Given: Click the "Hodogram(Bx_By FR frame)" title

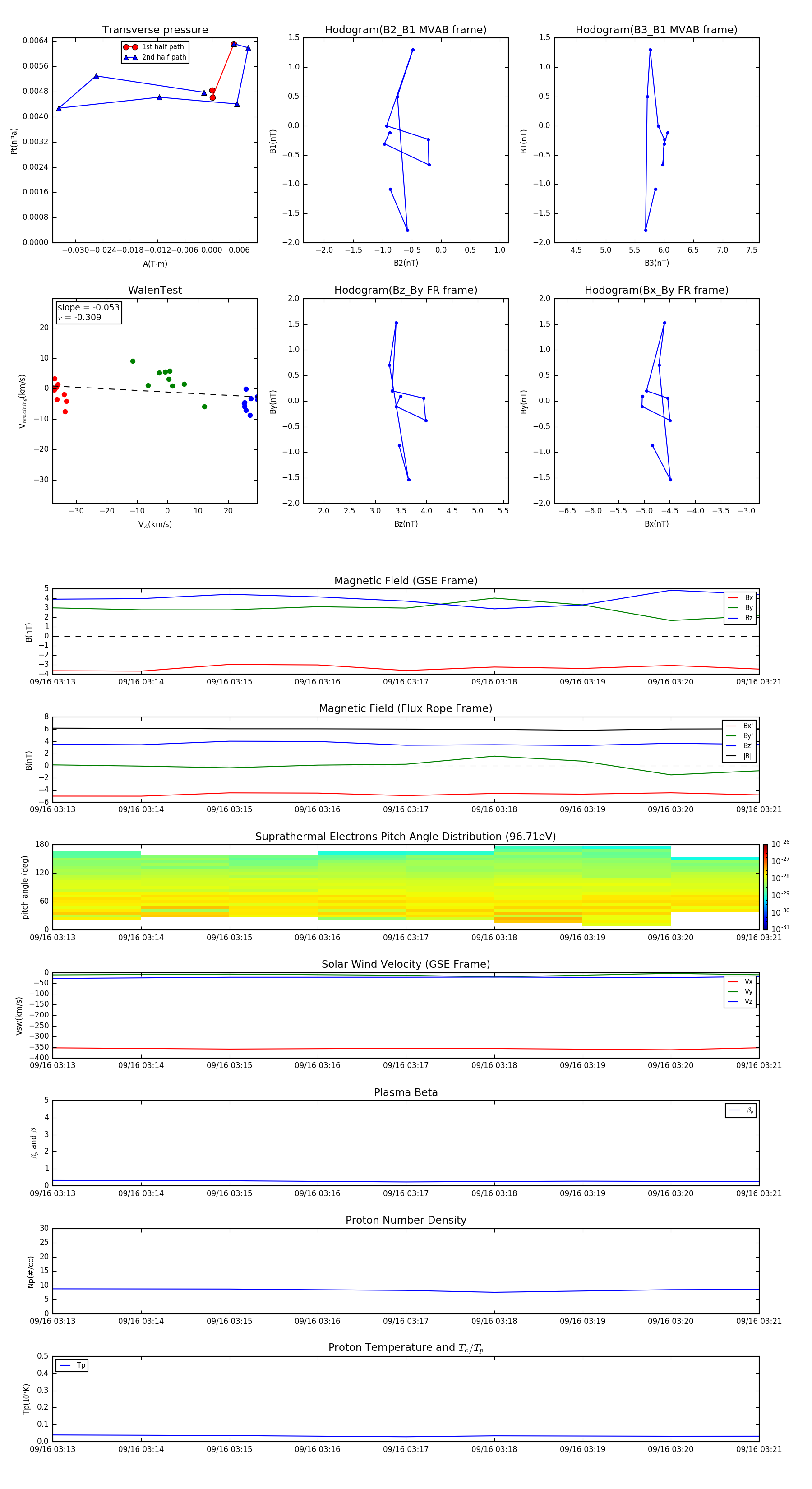Looking at the screenshot, I should coord(656,290).
